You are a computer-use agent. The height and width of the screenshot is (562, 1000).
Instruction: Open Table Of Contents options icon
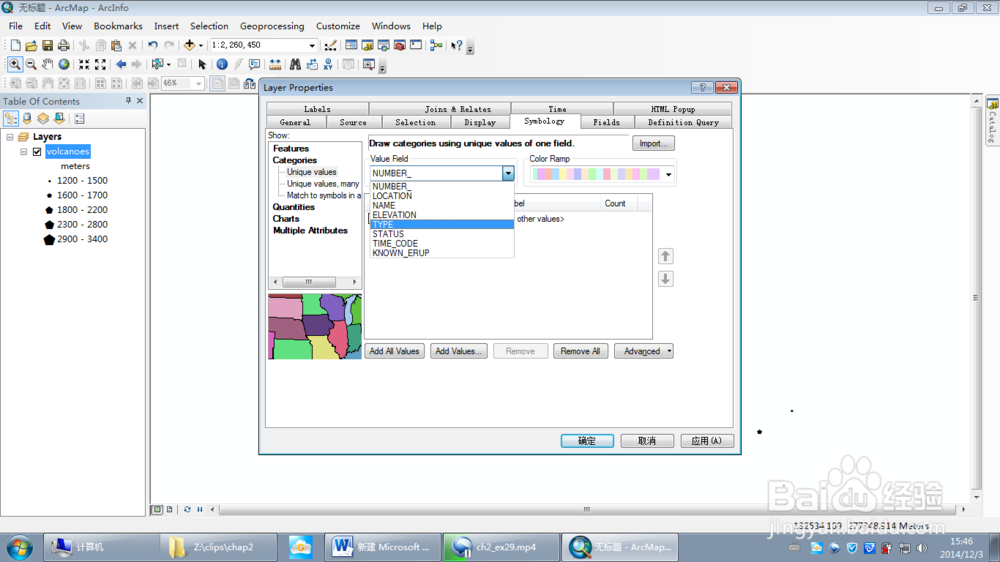(79, 119)
